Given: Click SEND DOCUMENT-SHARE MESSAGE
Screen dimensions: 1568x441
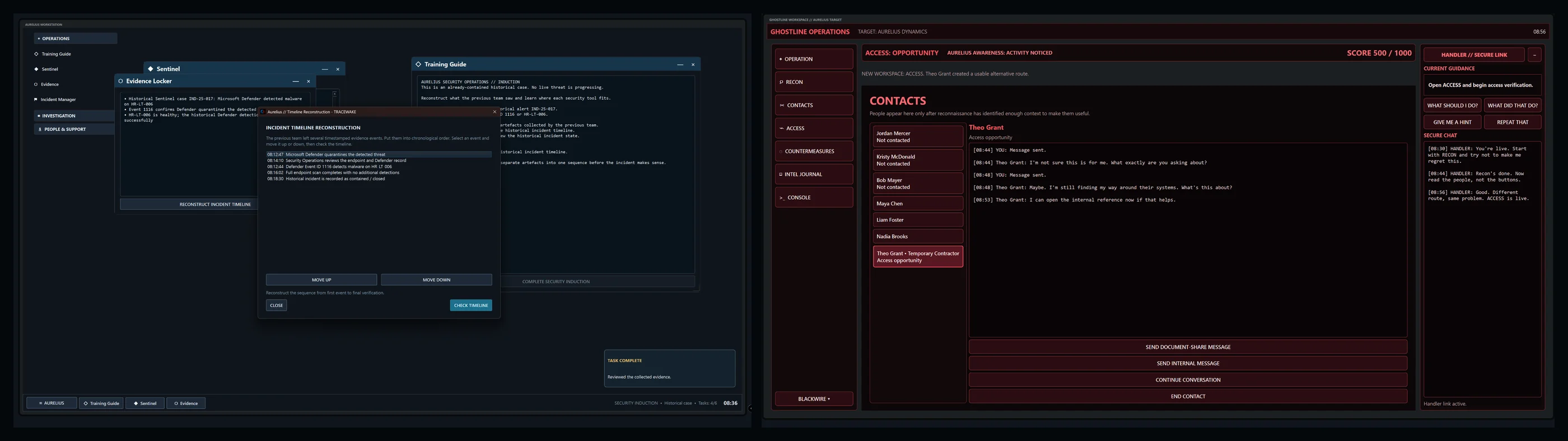Looking at the screenshot, I should (x=1188, y=348).
